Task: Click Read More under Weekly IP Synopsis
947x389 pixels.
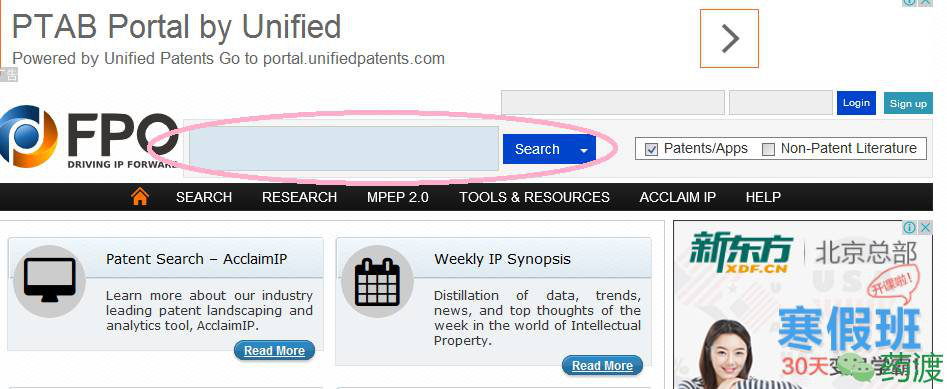Action: (602, 365)
